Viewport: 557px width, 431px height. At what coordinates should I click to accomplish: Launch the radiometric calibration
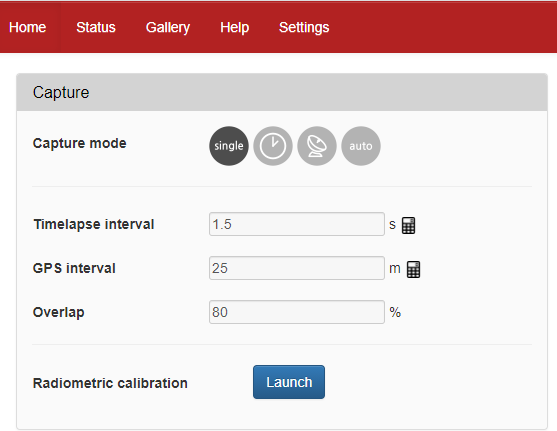(x=289, y=382)
